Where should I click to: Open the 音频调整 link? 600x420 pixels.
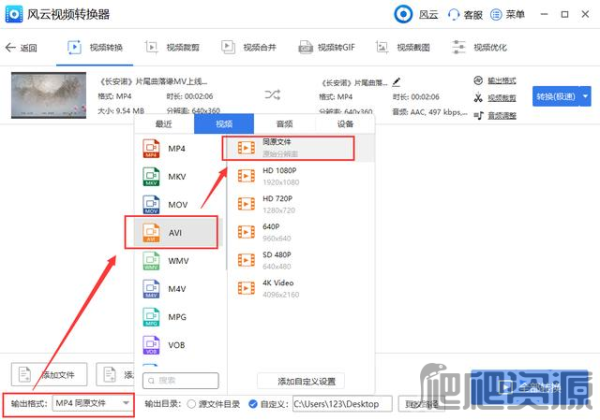coord(502,116)
